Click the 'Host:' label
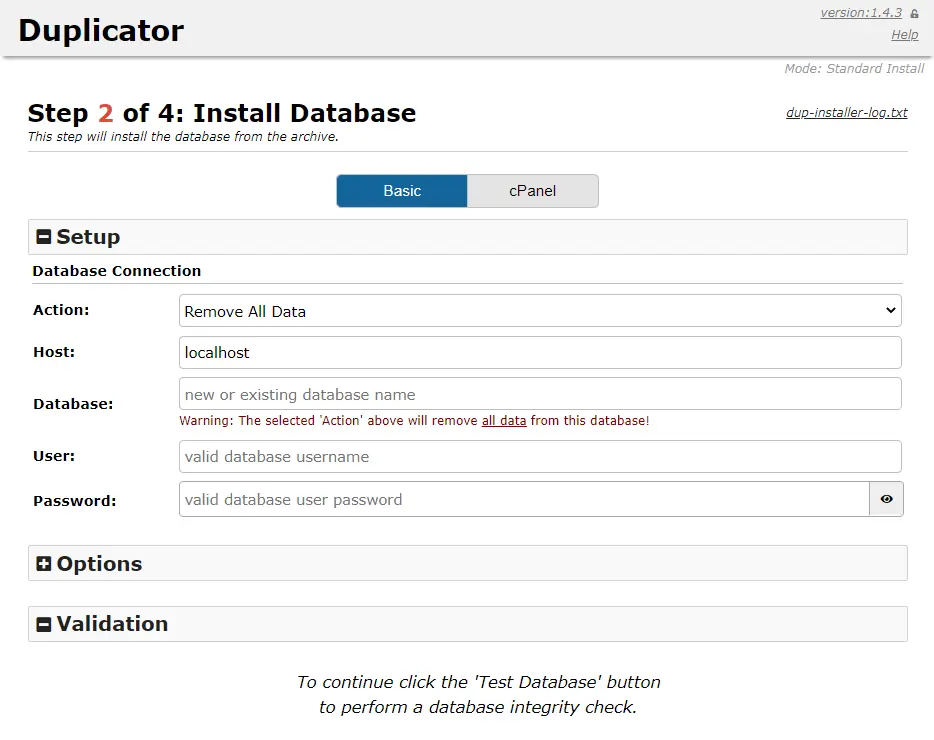The image size is (934, 740). pyautogui.click(x=54, y=352)
